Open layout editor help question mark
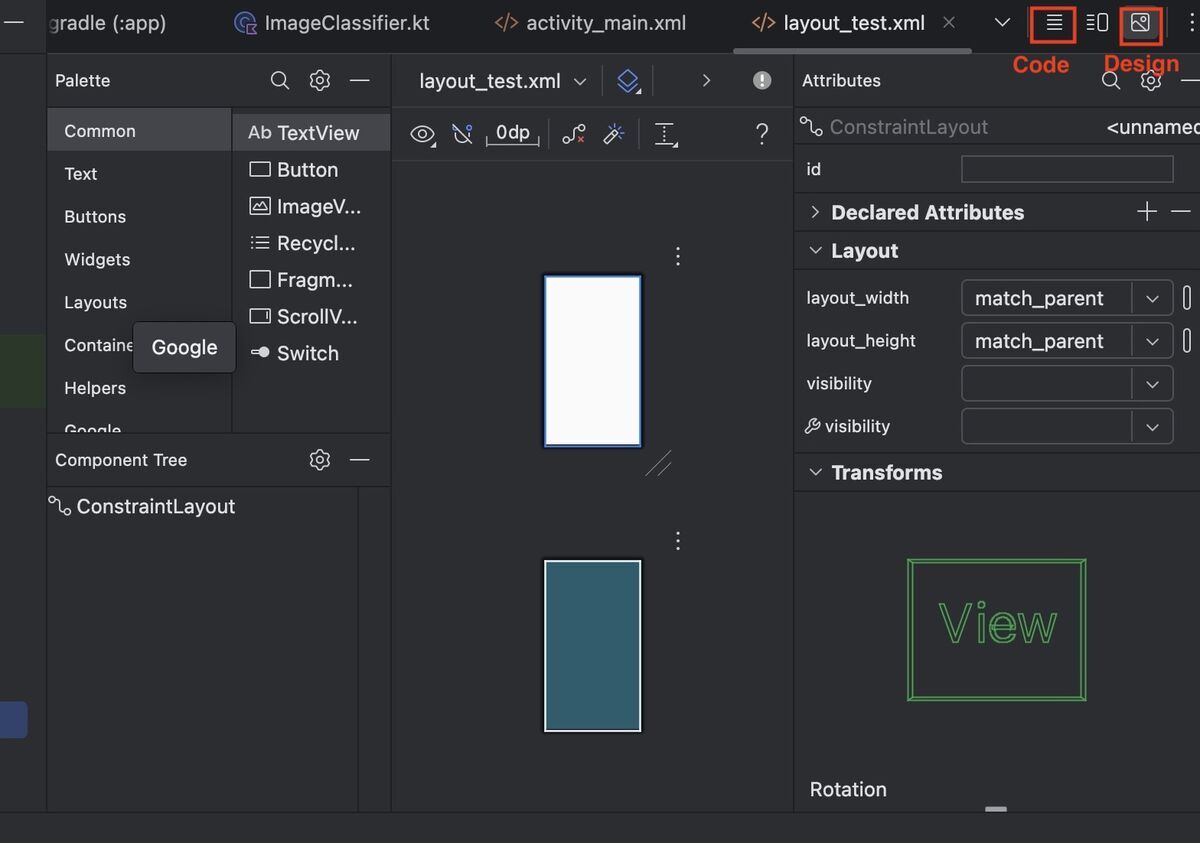The height and width of the screenshot is (843, 1200). tap(762, 134)
